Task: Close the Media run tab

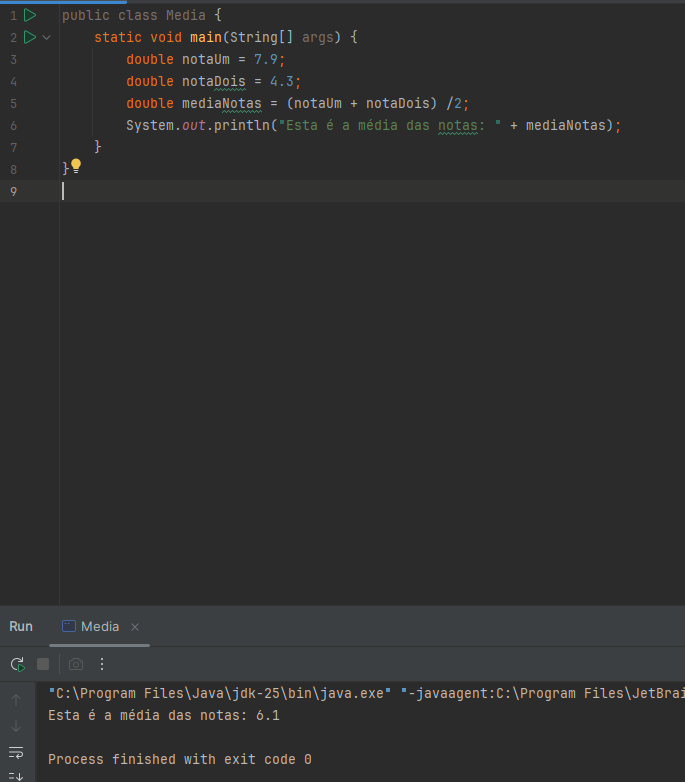Action: click(x=135, y=627)
